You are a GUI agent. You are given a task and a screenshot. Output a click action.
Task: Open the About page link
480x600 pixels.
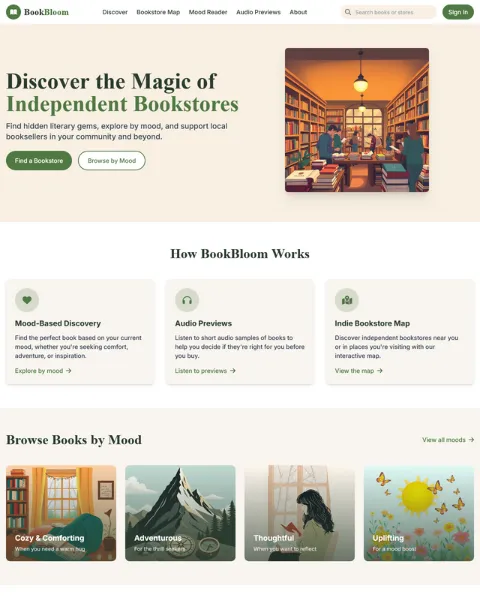(x=298, y=12)
